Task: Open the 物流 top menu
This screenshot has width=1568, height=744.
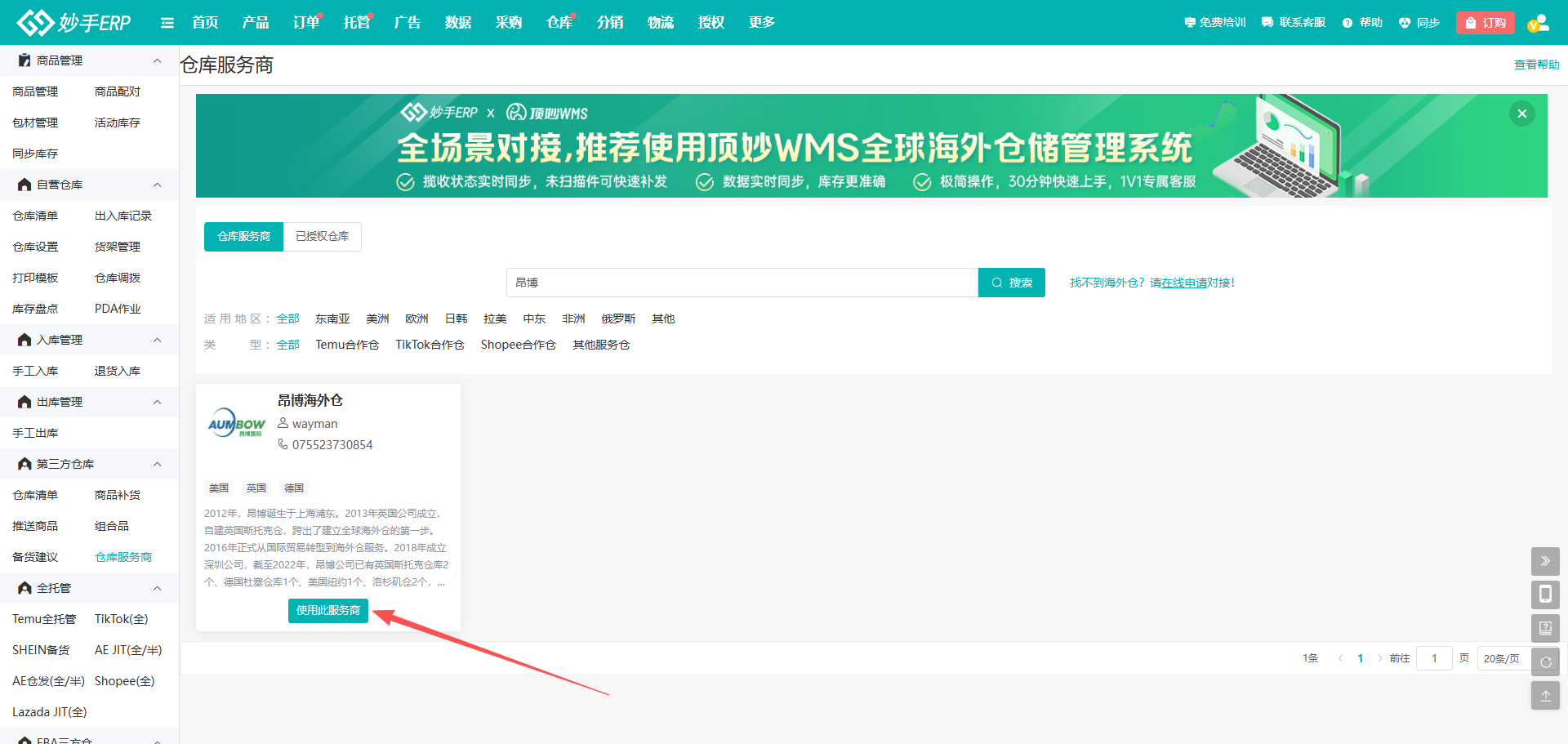Action: [x=661, y=23]
